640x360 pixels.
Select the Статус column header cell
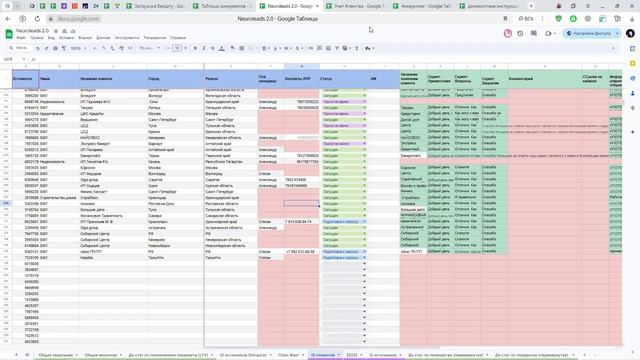(344, 79)
